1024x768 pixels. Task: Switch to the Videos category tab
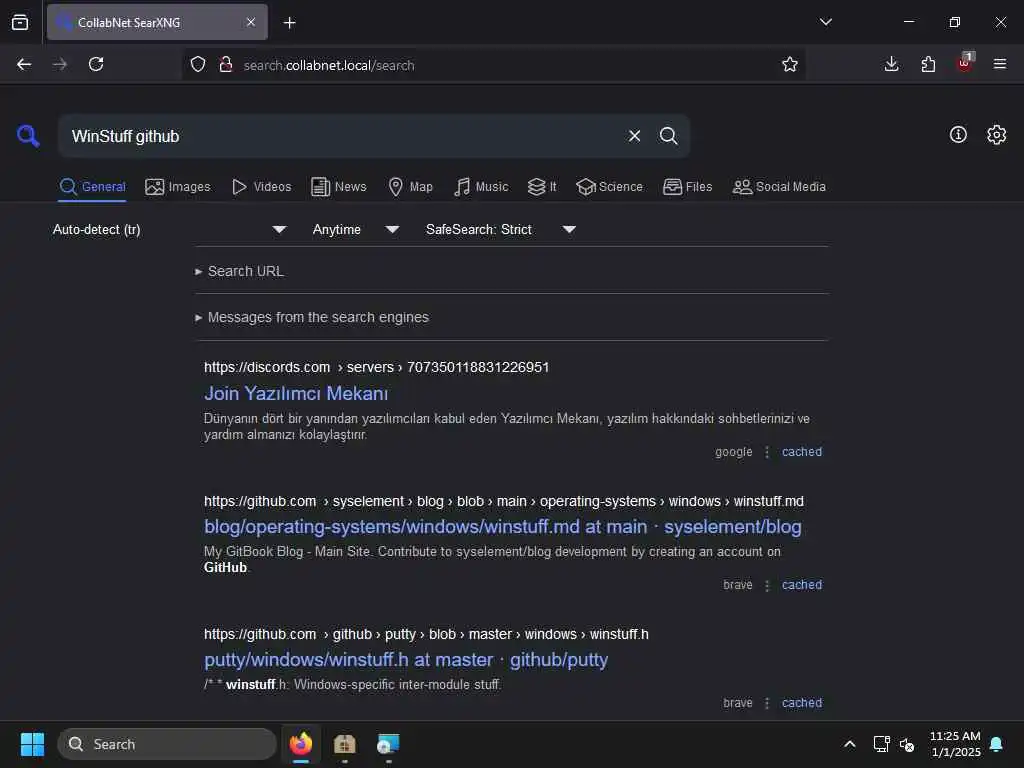(x=261, y=187)
